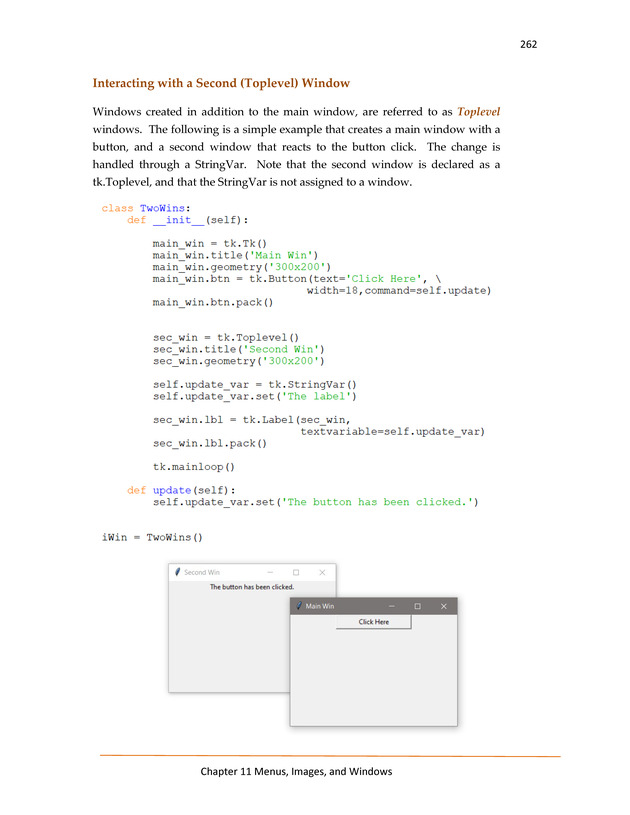Minimize the Main Win window
This screenshot has height=815, width=630.
[x=391, y=606]
